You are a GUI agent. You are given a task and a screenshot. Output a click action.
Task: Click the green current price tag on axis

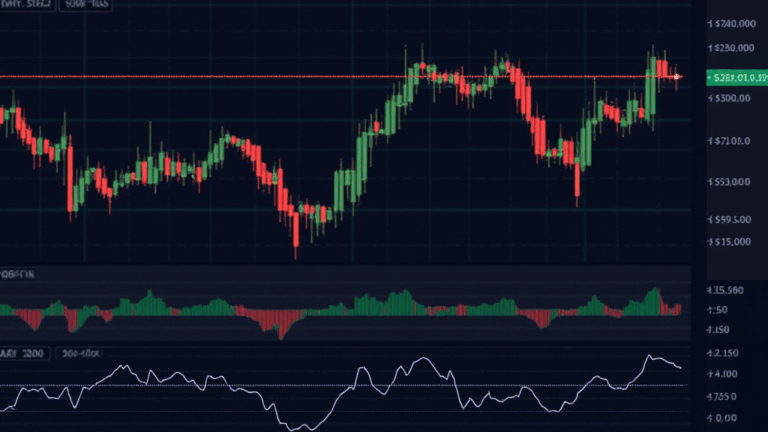pos(737,78)
